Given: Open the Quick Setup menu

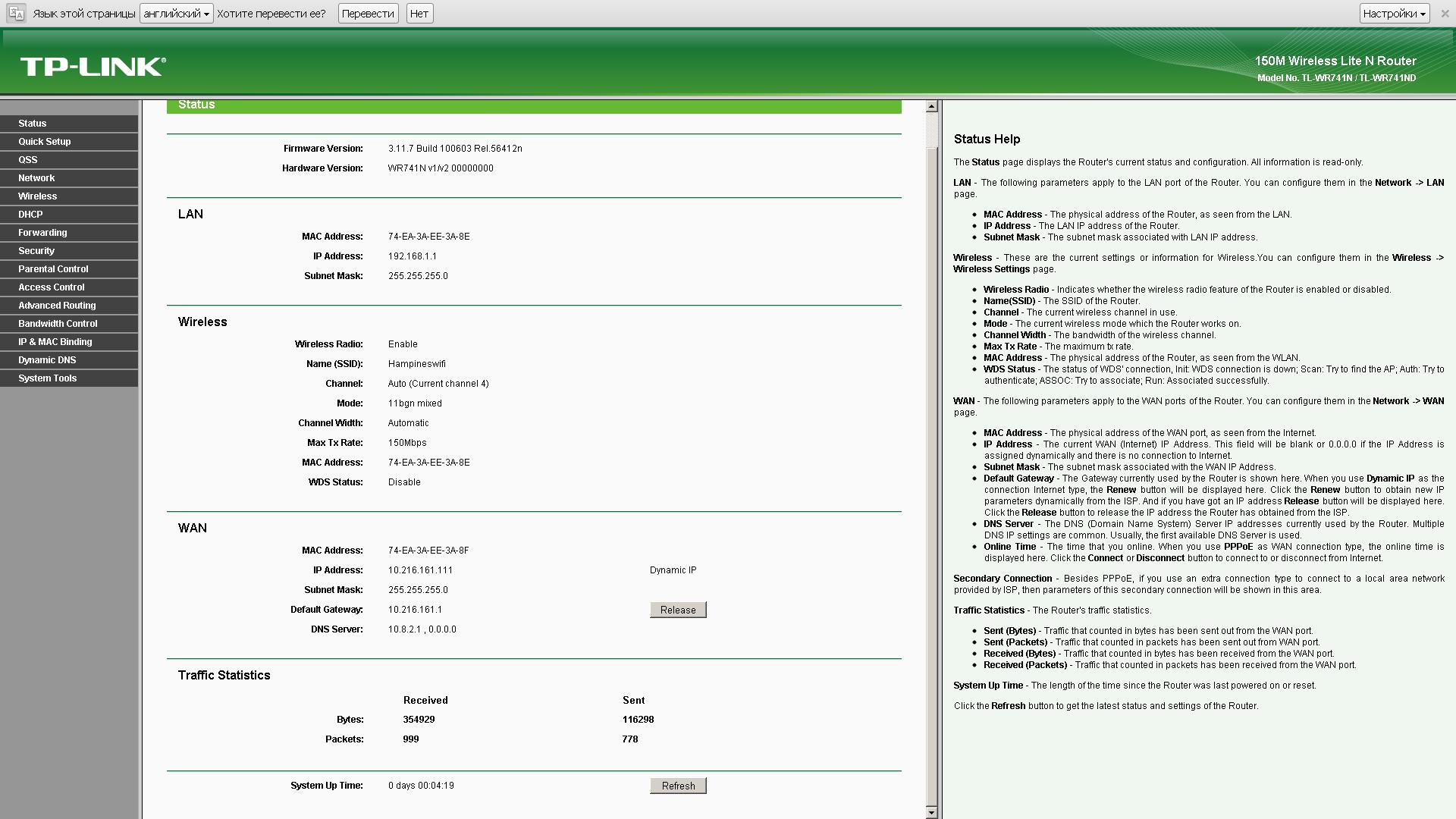Looking at the screenshot, I should coord(45,142).
